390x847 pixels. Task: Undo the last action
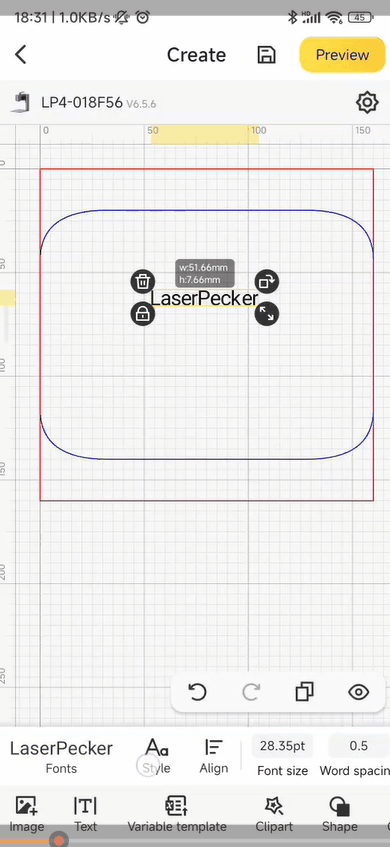pos(197,692)
